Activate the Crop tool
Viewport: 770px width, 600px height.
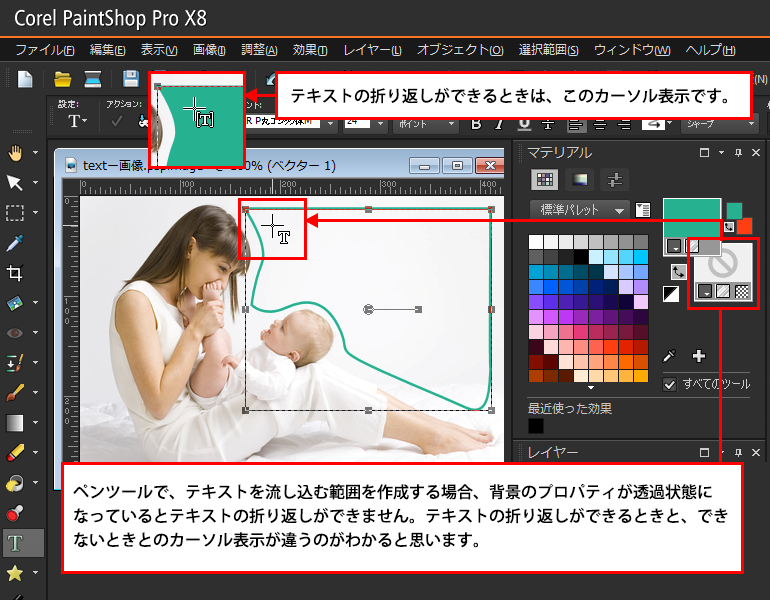15,273
